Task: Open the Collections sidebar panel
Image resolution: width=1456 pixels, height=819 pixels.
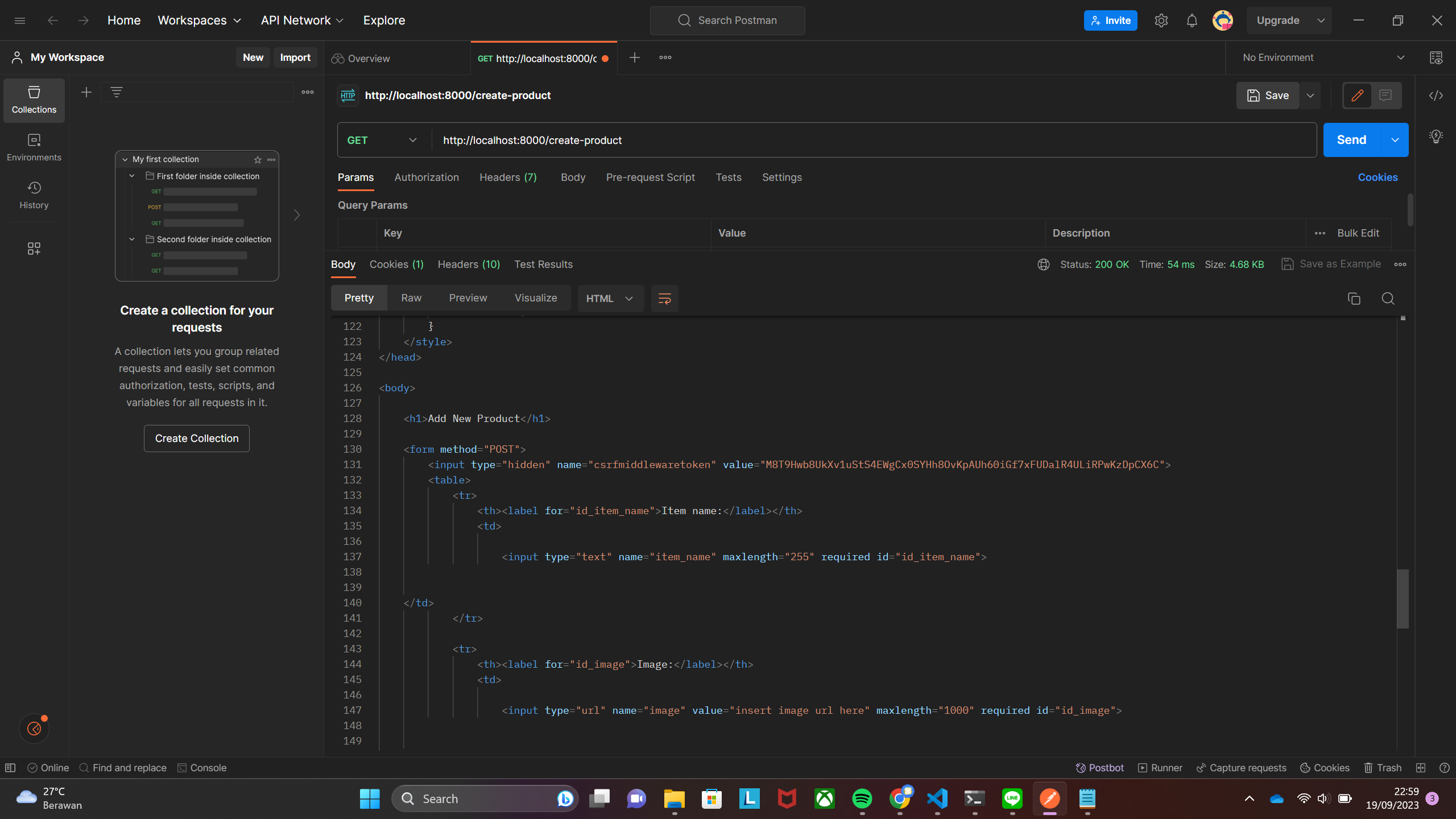Action: click(x=34, y=100)
